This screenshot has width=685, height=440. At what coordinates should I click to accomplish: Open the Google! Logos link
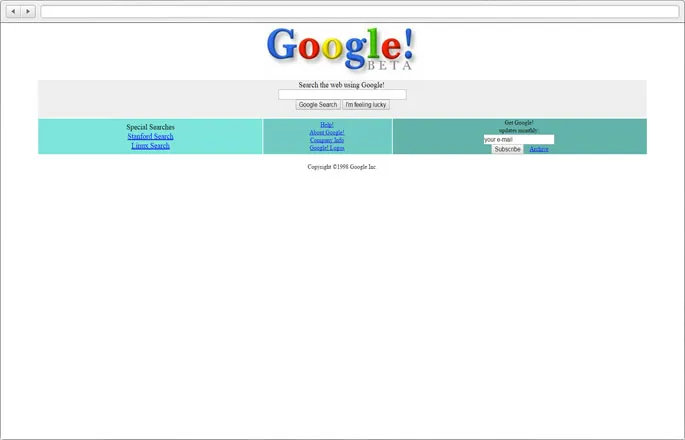327,148
